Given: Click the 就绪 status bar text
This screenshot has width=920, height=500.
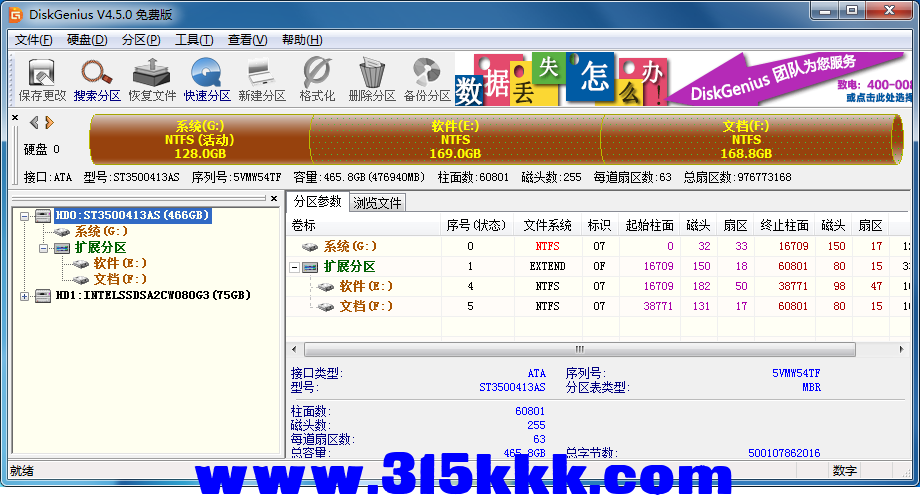Looking at the screenshot, I should pos(22,471).
